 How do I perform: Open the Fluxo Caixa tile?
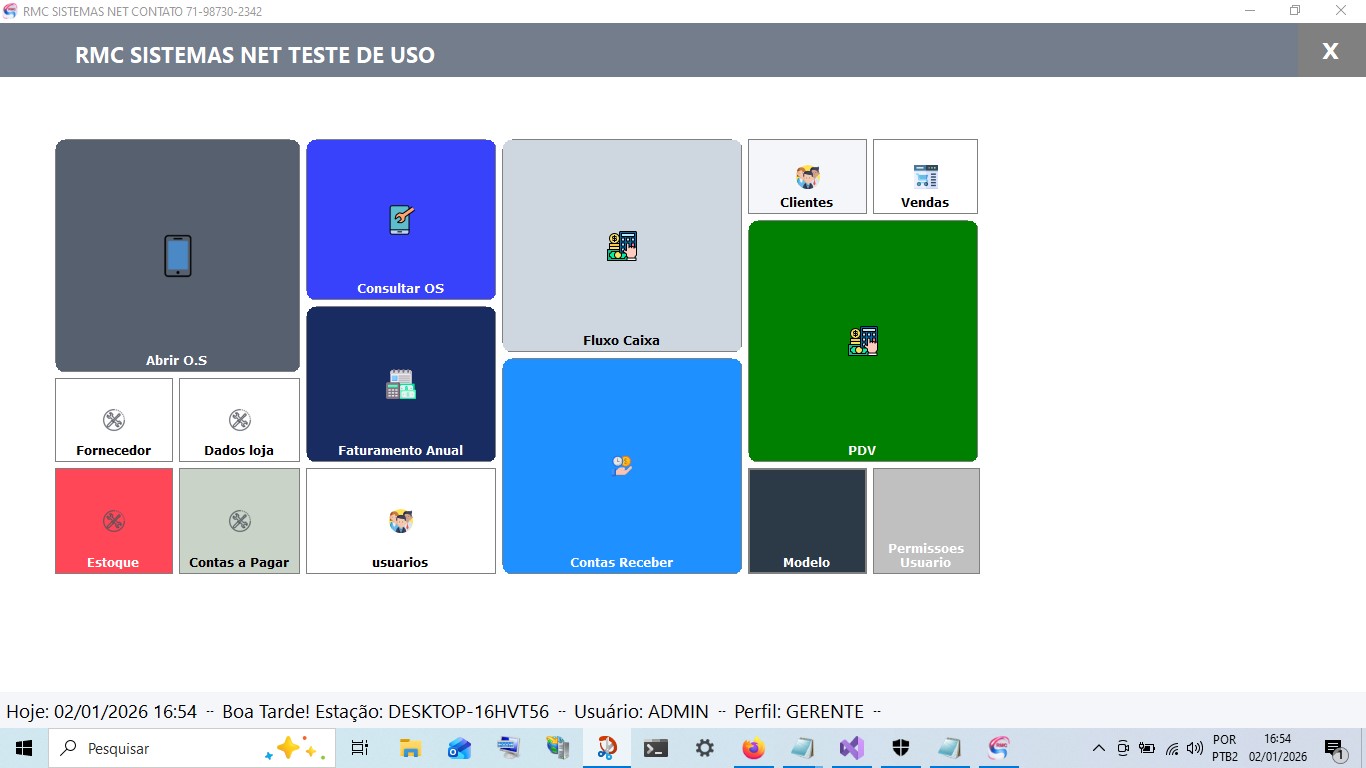tap(621, 246)
